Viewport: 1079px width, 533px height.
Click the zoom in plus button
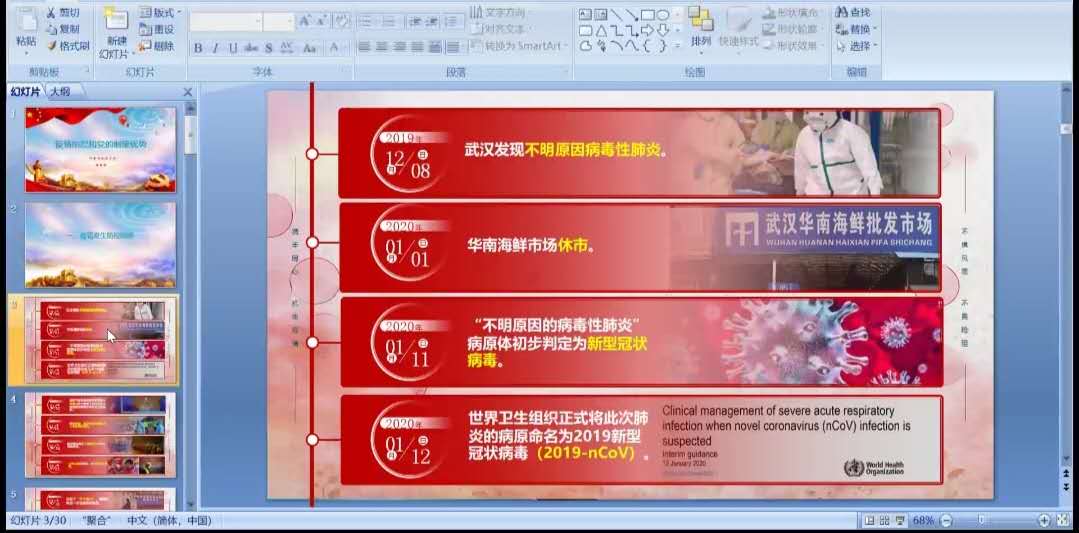[1044, 521]
